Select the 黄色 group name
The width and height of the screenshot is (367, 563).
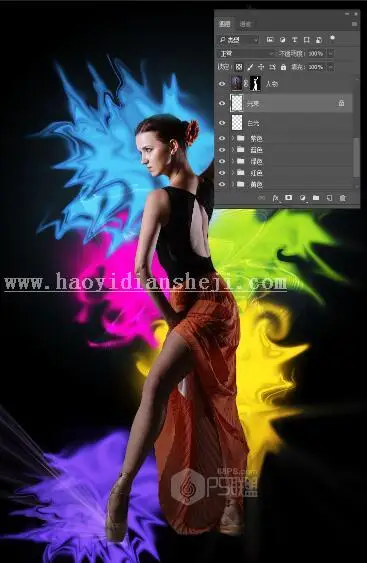(x=256, y=184)
